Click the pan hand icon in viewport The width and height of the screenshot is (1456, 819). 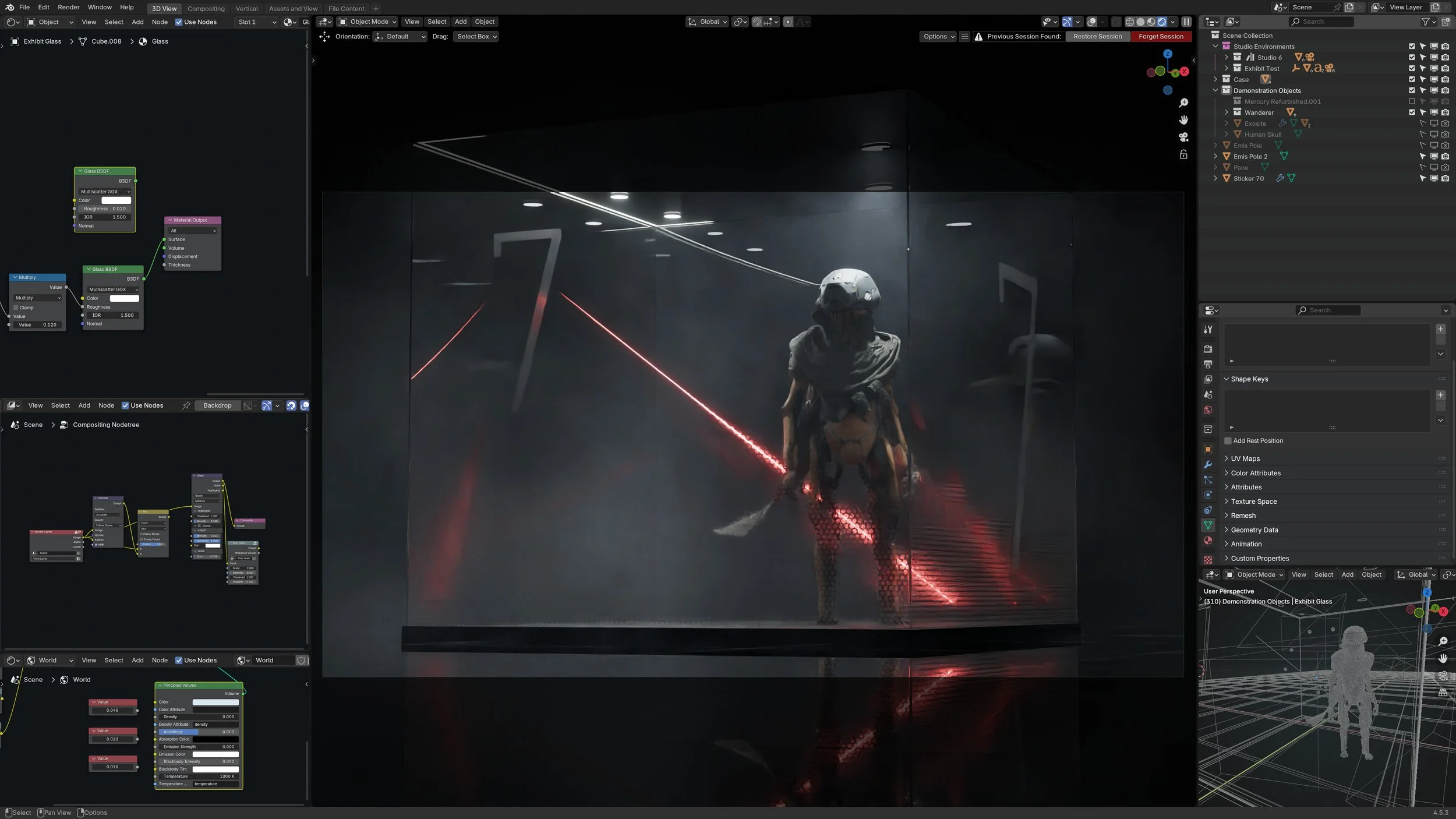tap(1183, 120)
